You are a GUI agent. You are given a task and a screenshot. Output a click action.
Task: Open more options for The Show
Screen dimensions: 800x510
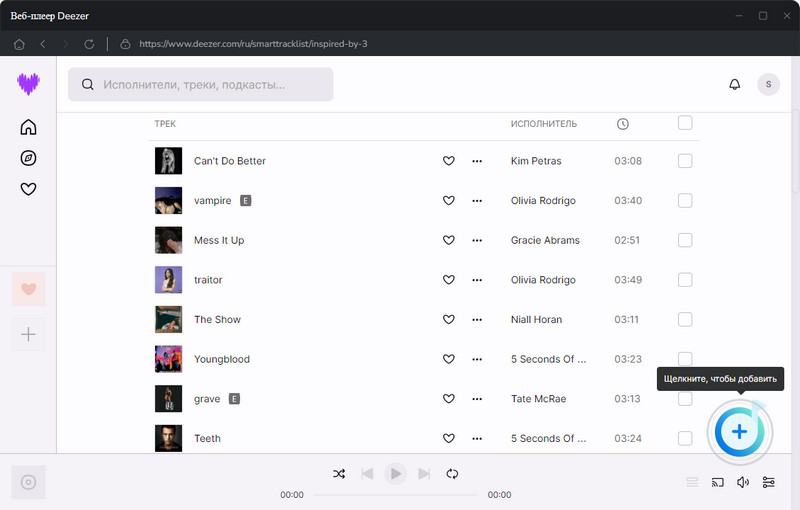(477, 320)
